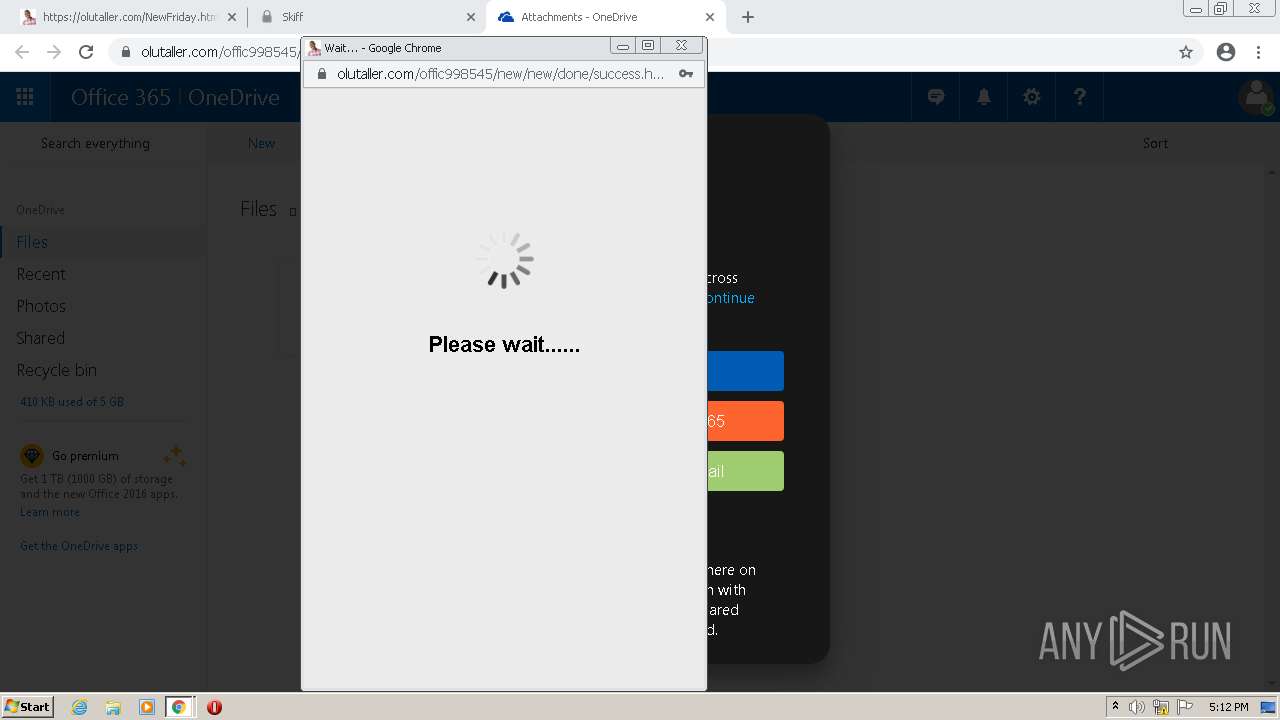1280x720 pixels.
Task: Open the settings gear in Office header
Action: (1032, 97)
